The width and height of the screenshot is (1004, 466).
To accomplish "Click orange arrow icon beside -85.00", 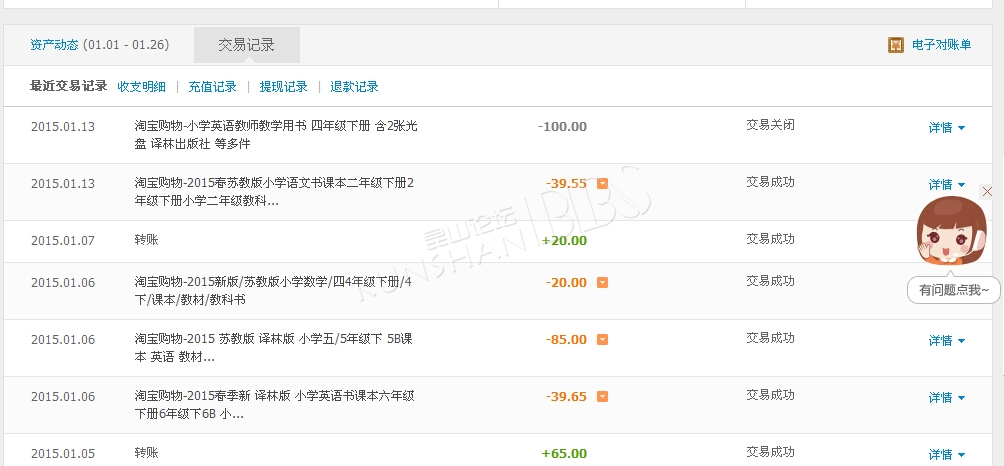I will (x=602, y=339).
